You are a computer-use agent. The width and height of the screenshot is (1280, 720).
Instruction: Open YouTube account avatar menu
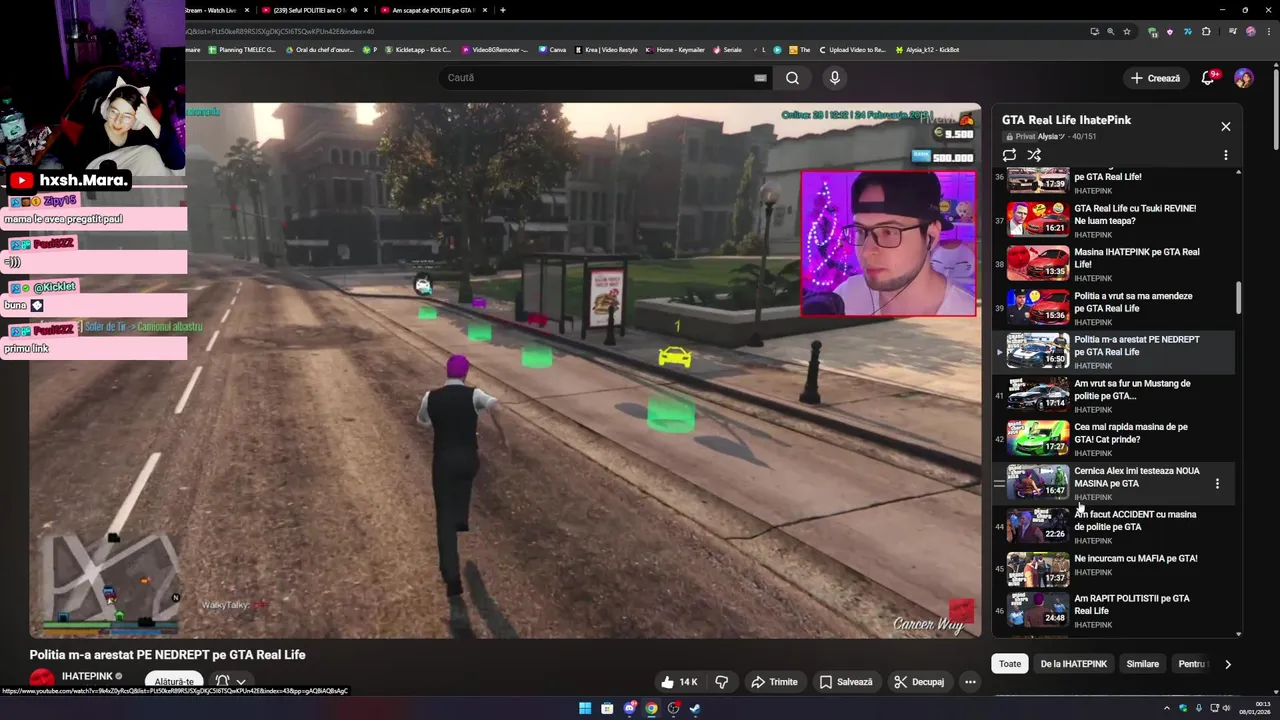pos(1244,78)
